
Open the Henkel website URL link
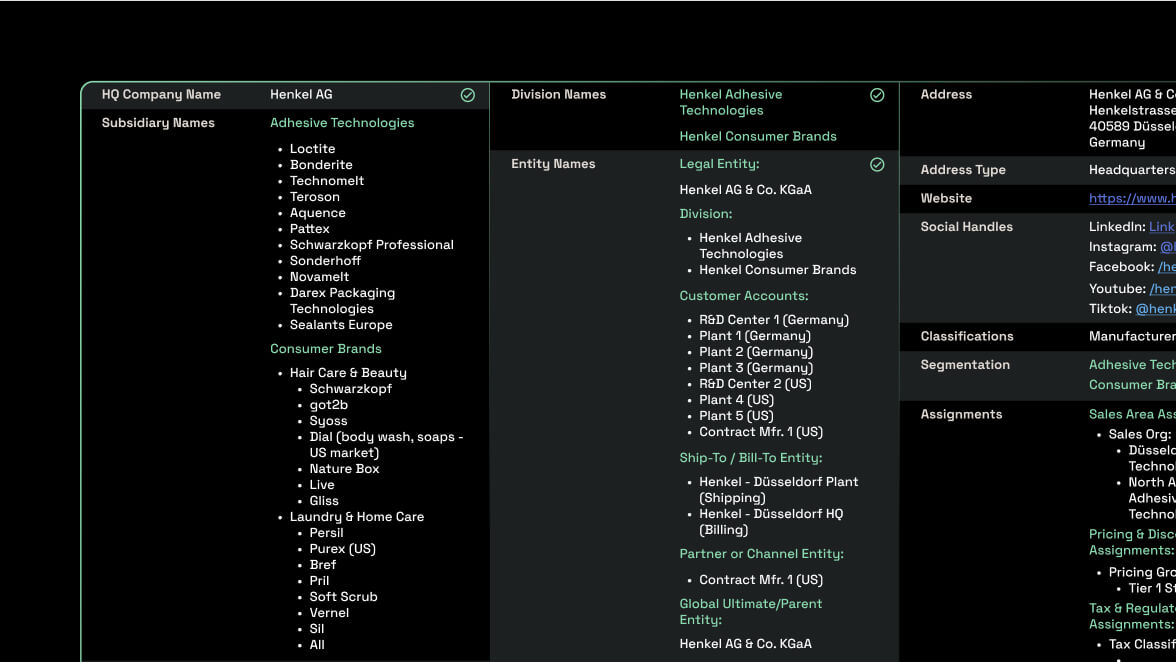pos(1131,199)
